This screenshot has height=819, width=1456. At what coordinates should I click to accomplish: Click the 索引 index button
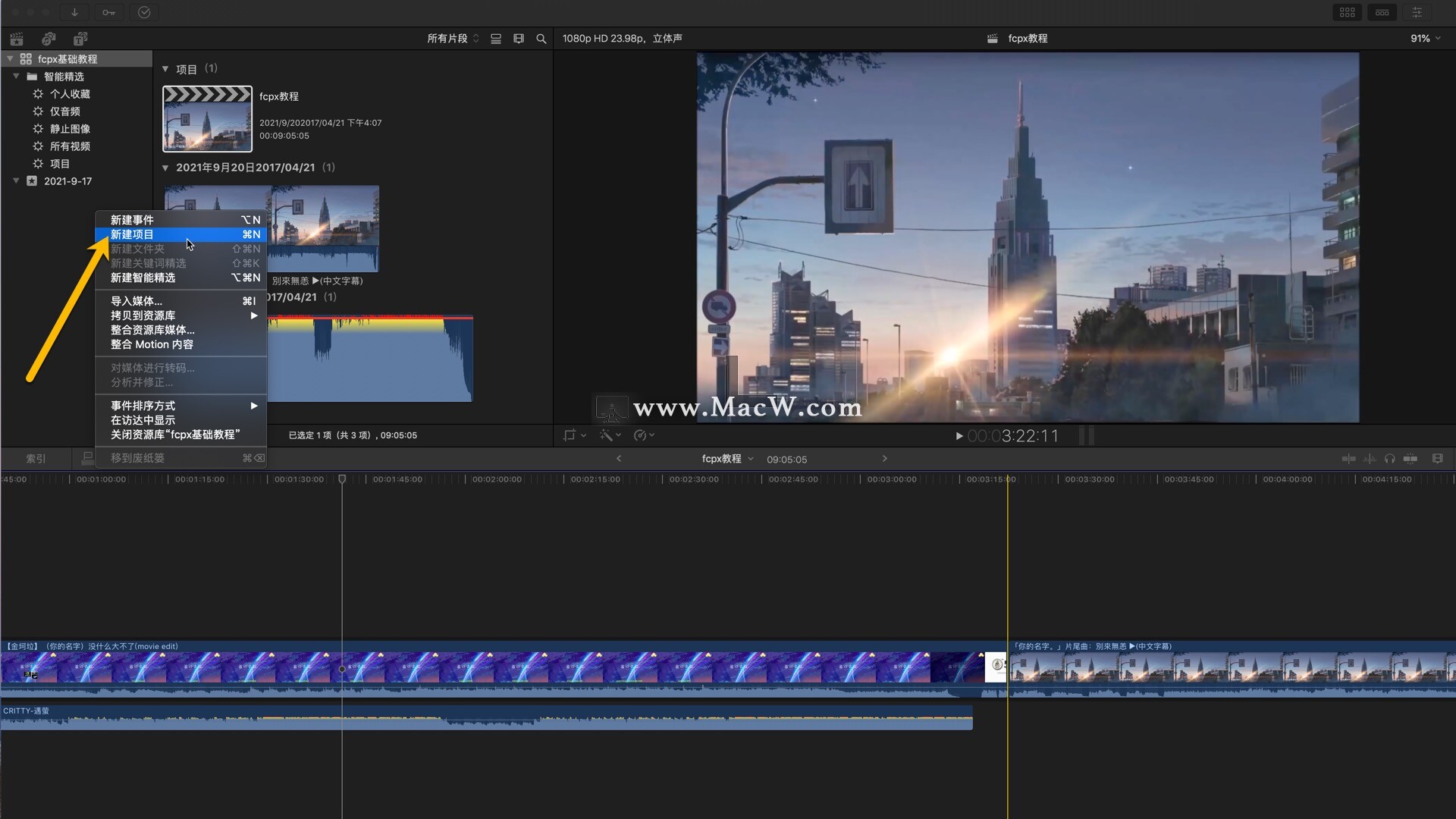36,459
